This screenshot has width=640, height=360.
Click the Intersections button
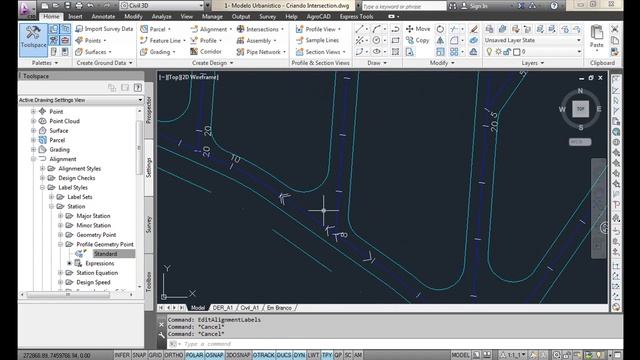pos(260,29)
